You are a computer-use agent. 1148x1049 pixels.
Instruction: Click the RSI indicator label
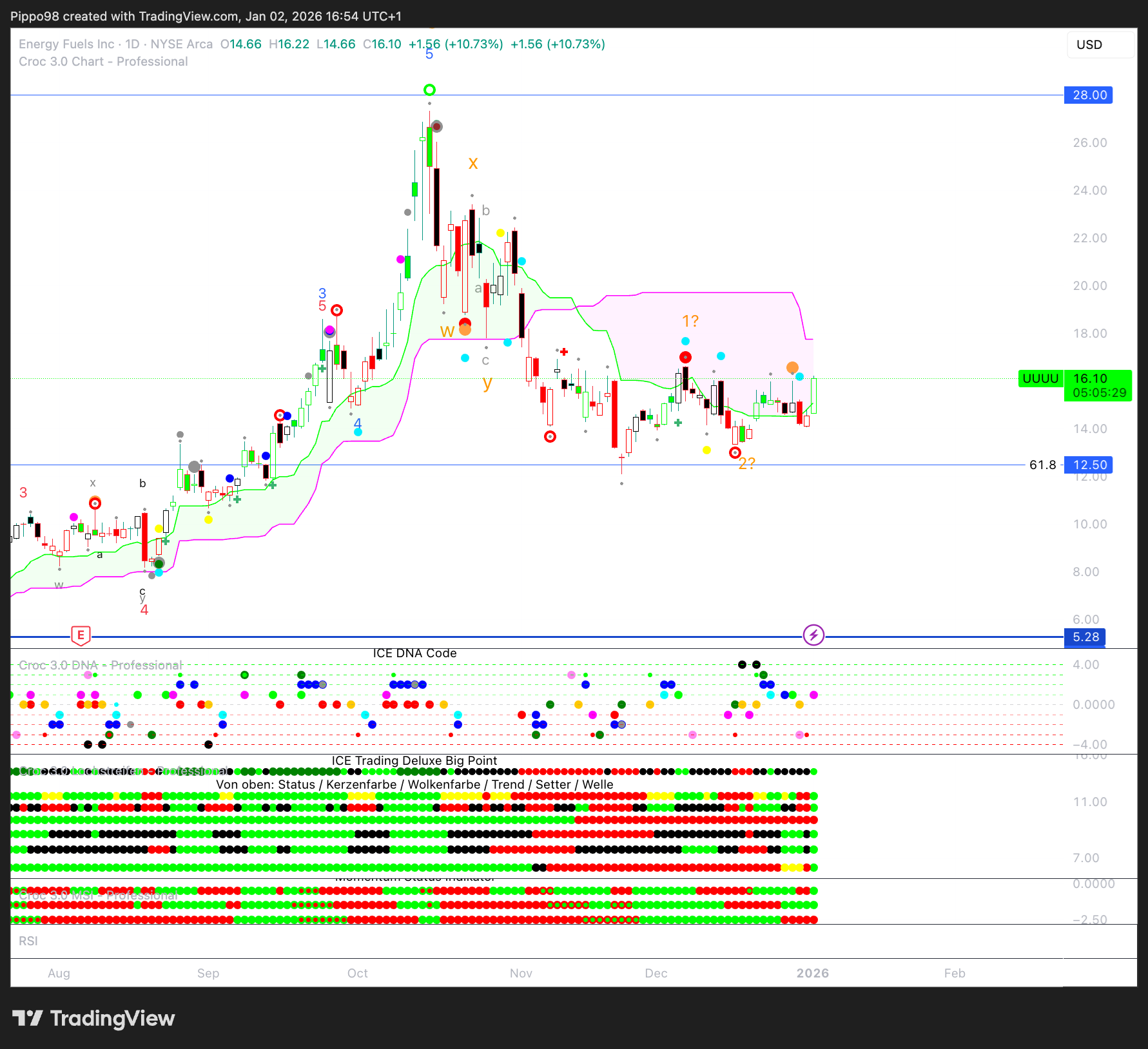28,941
